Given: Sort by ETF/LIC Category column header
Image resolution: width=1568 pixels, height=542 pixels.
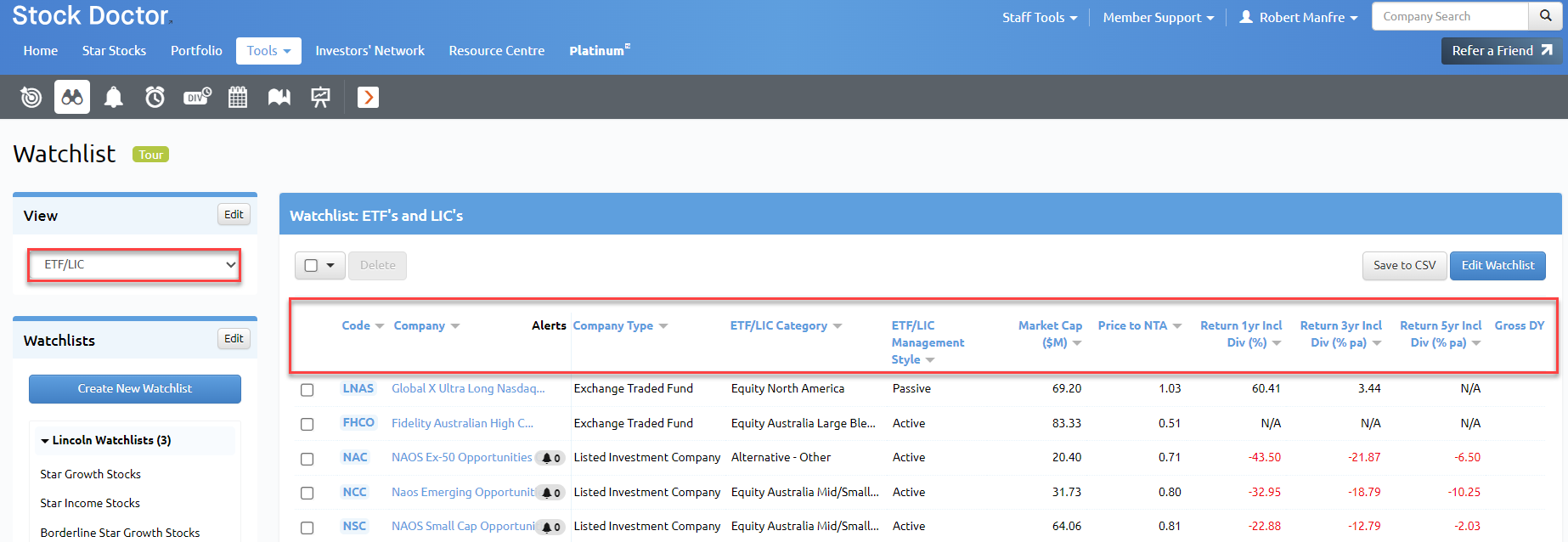Looking at the screenshot, I should point(786,325).
